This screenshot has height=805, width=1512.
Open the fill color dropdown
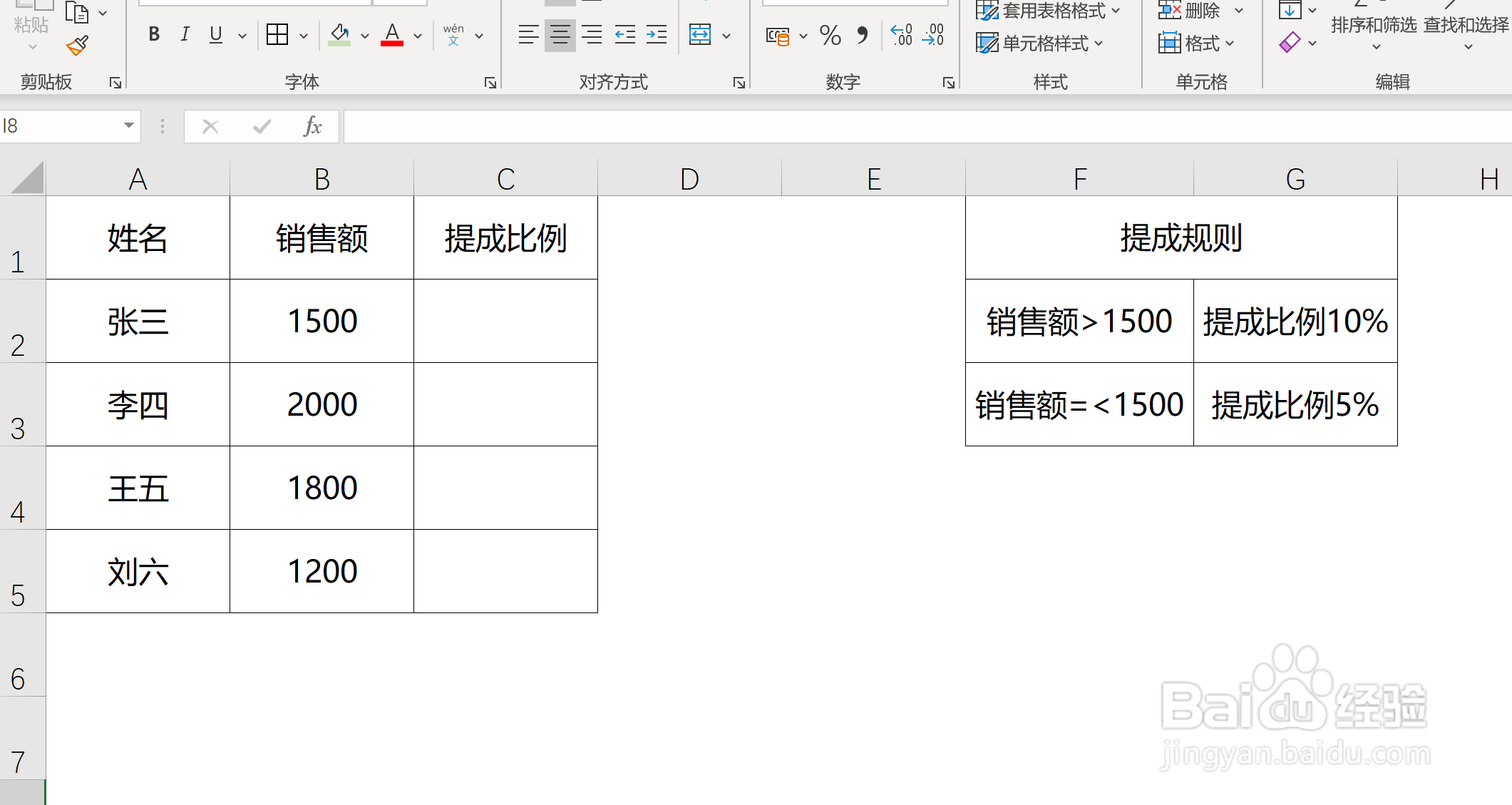(x=364, y=34)
